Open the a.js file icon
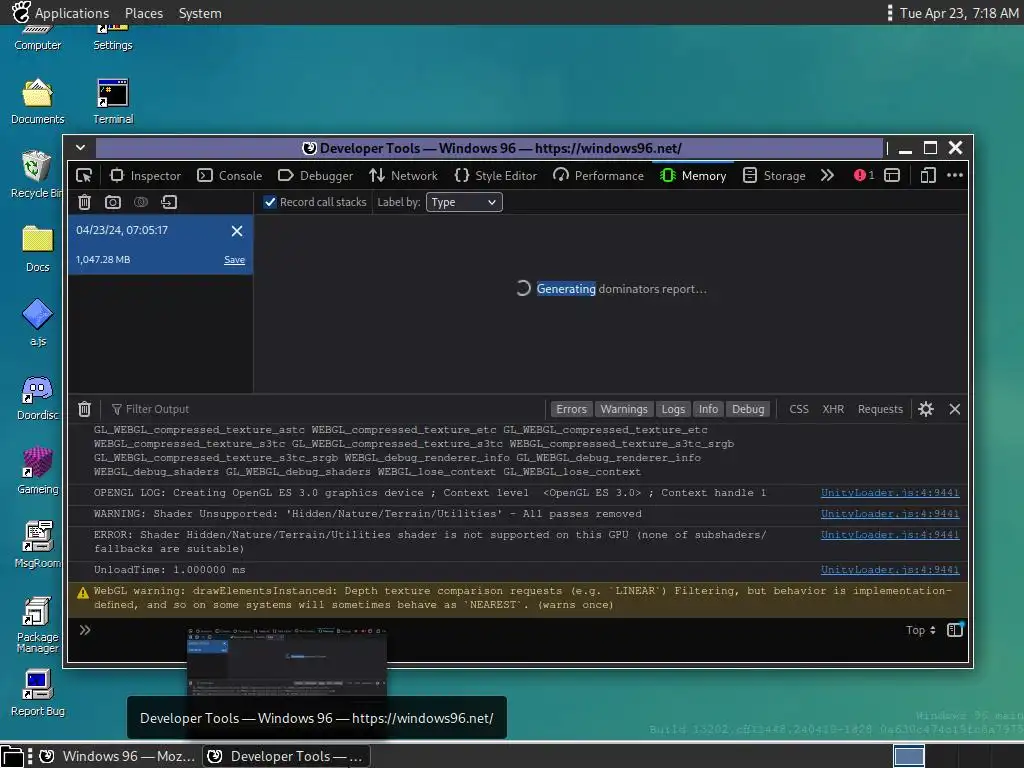Viewport: 1024px width, 768px height. (37, 323)
